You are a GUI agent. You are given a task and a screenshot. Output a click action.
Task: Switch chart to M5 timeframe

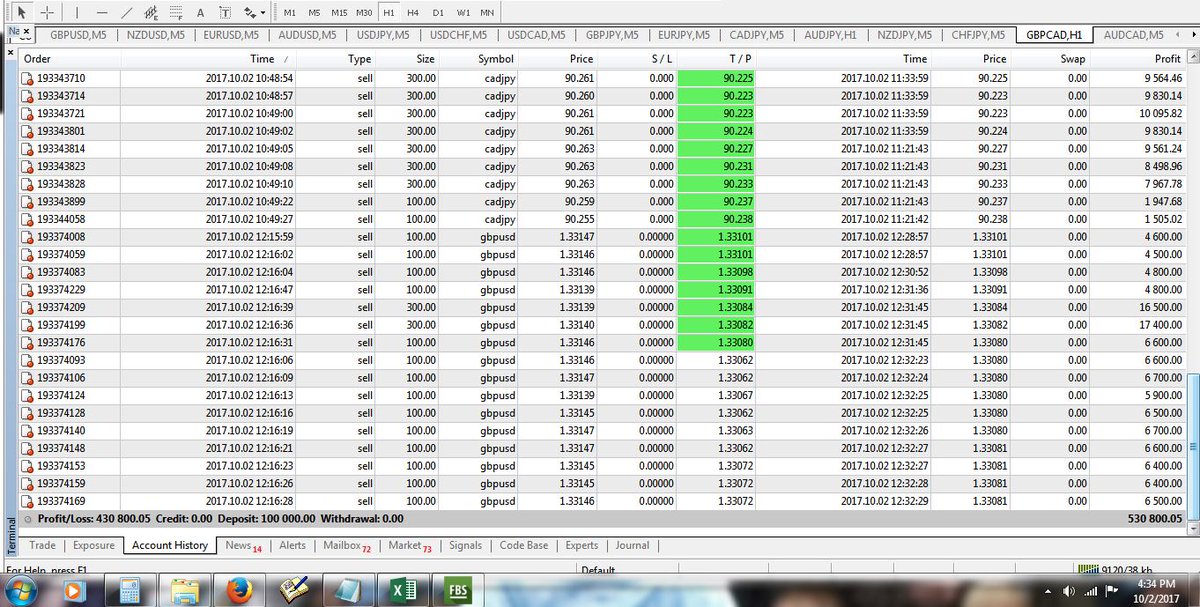pyautogui.click(x=314, y=12)
